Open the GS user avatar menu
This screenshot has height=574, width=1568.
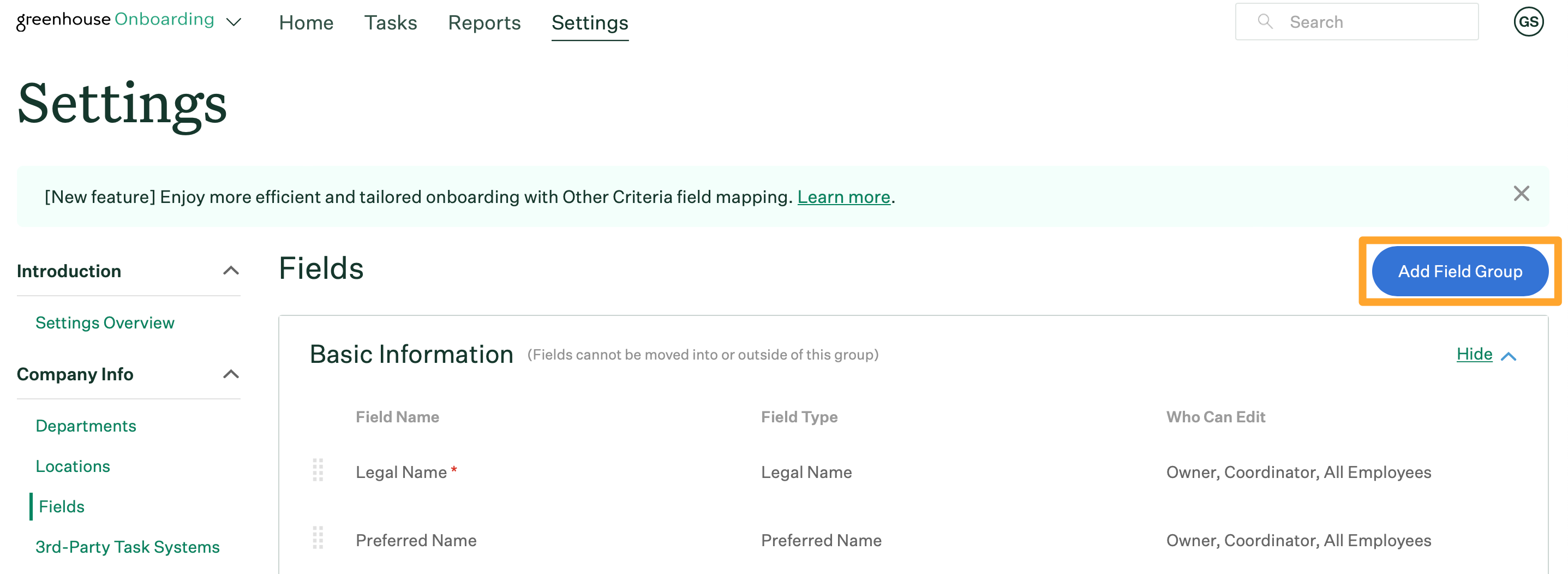coord(1528,22)
